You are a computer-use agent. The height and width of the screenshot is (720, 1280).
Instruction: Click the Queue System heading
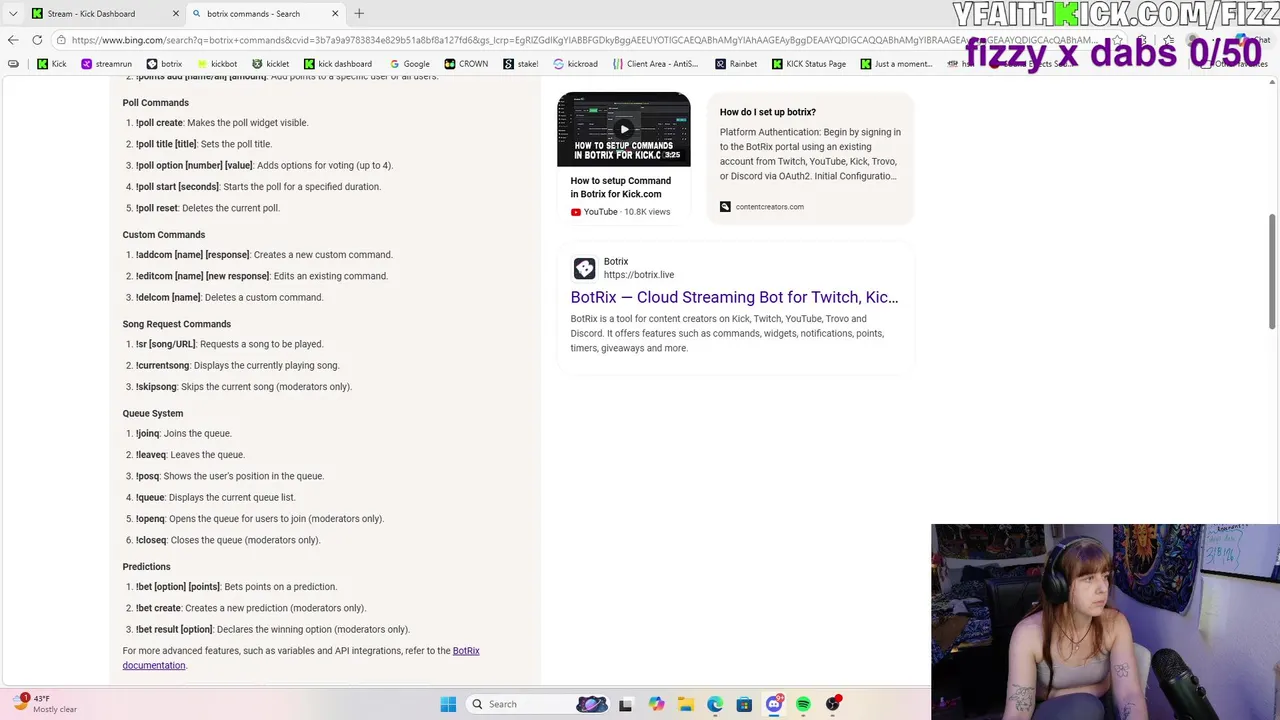tap(153, 413)
